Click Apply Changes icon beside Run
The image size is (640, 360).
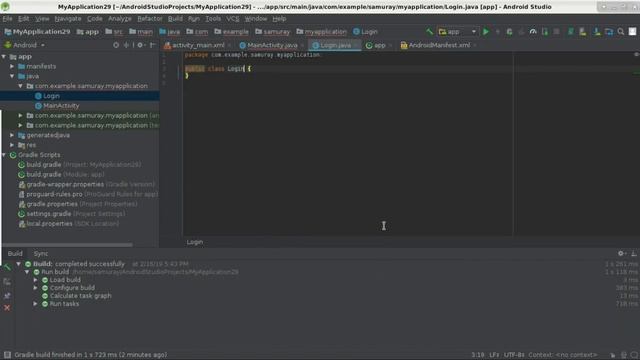coord(498,31)
